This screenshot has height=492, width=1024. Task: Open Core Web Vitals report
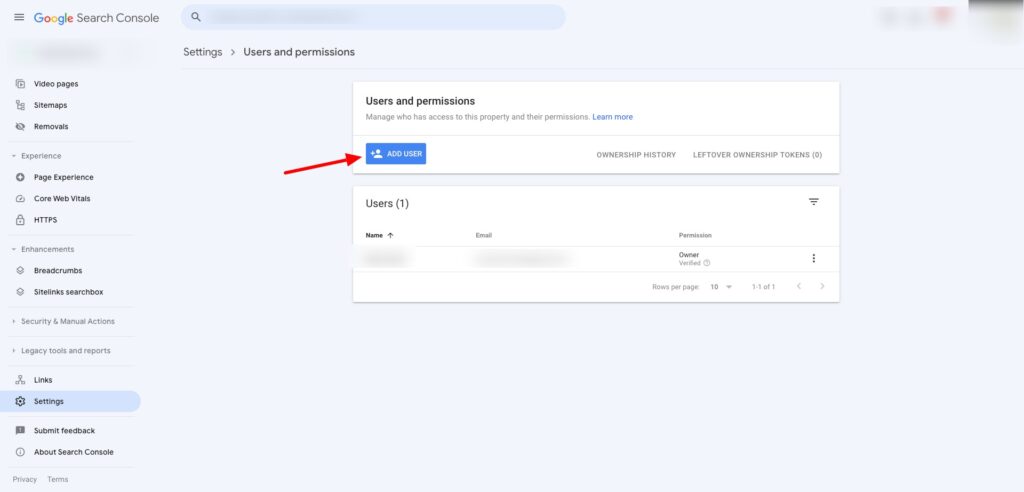[x=62, y=199]
